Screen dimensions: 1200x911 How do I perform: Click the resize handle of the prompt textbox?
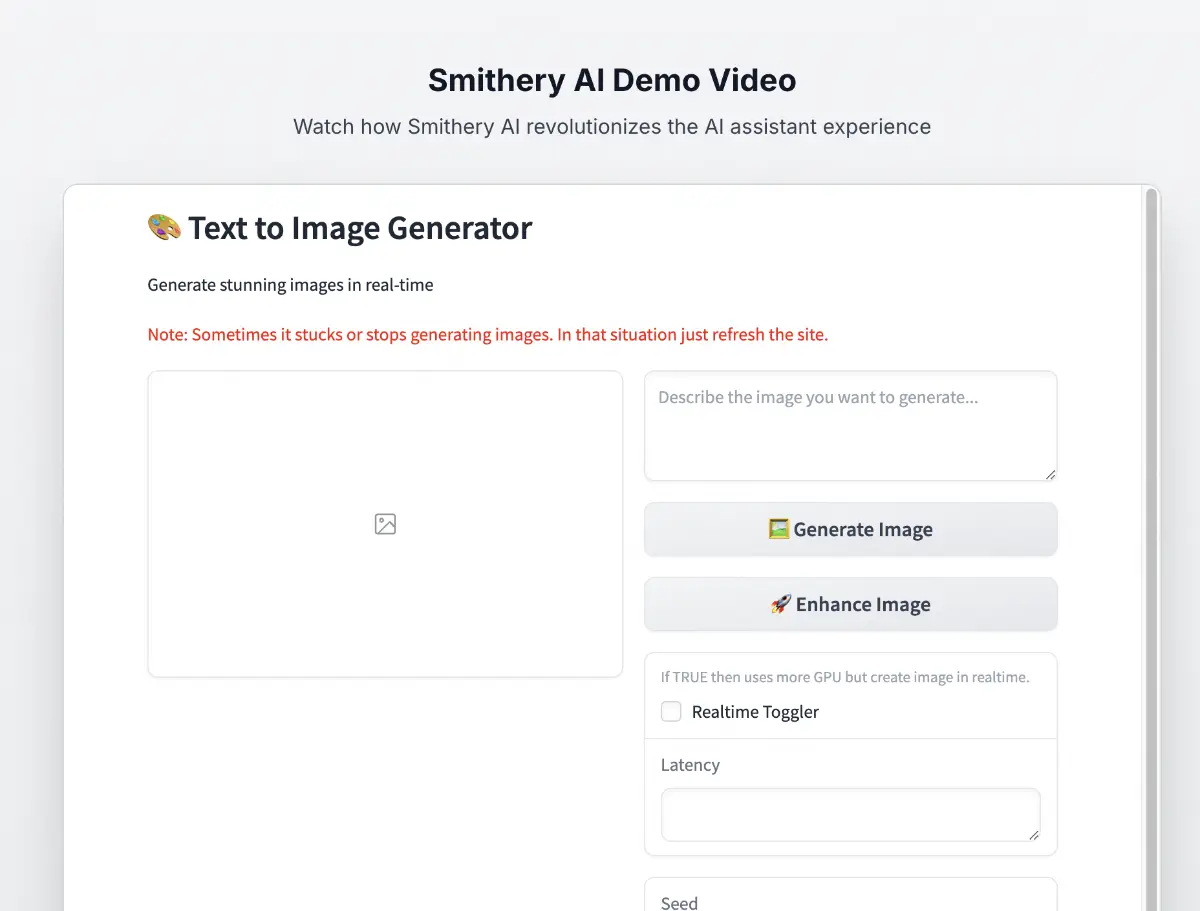click(1049, 473)
